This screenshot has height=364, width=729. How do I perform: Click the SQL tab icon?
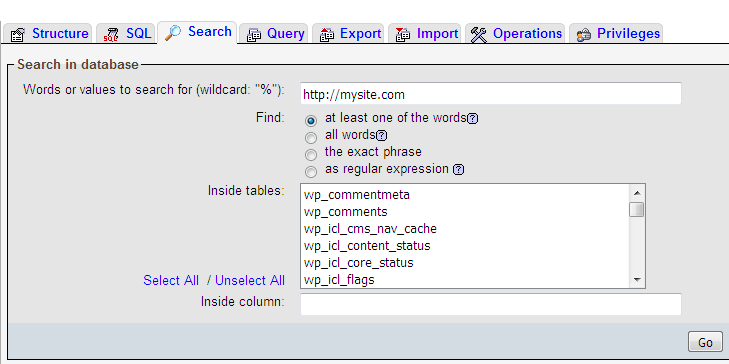coord(111,35)
